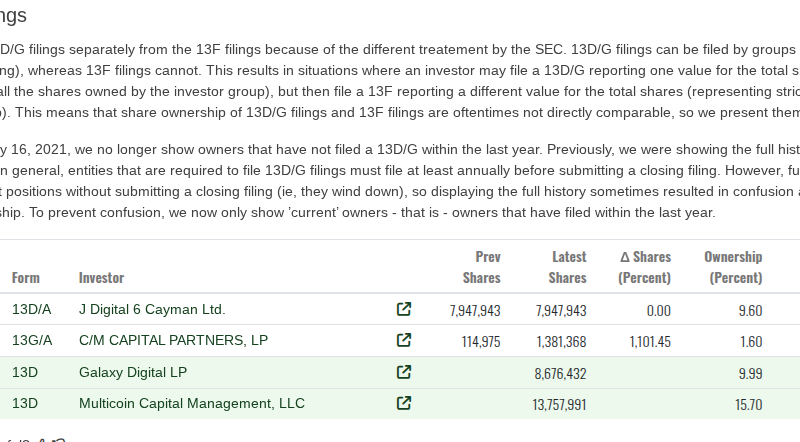The width and height of the screenshot is (800, 442).
Task: Click the 1,101.45 share change value
Action: tap(650, 341)
